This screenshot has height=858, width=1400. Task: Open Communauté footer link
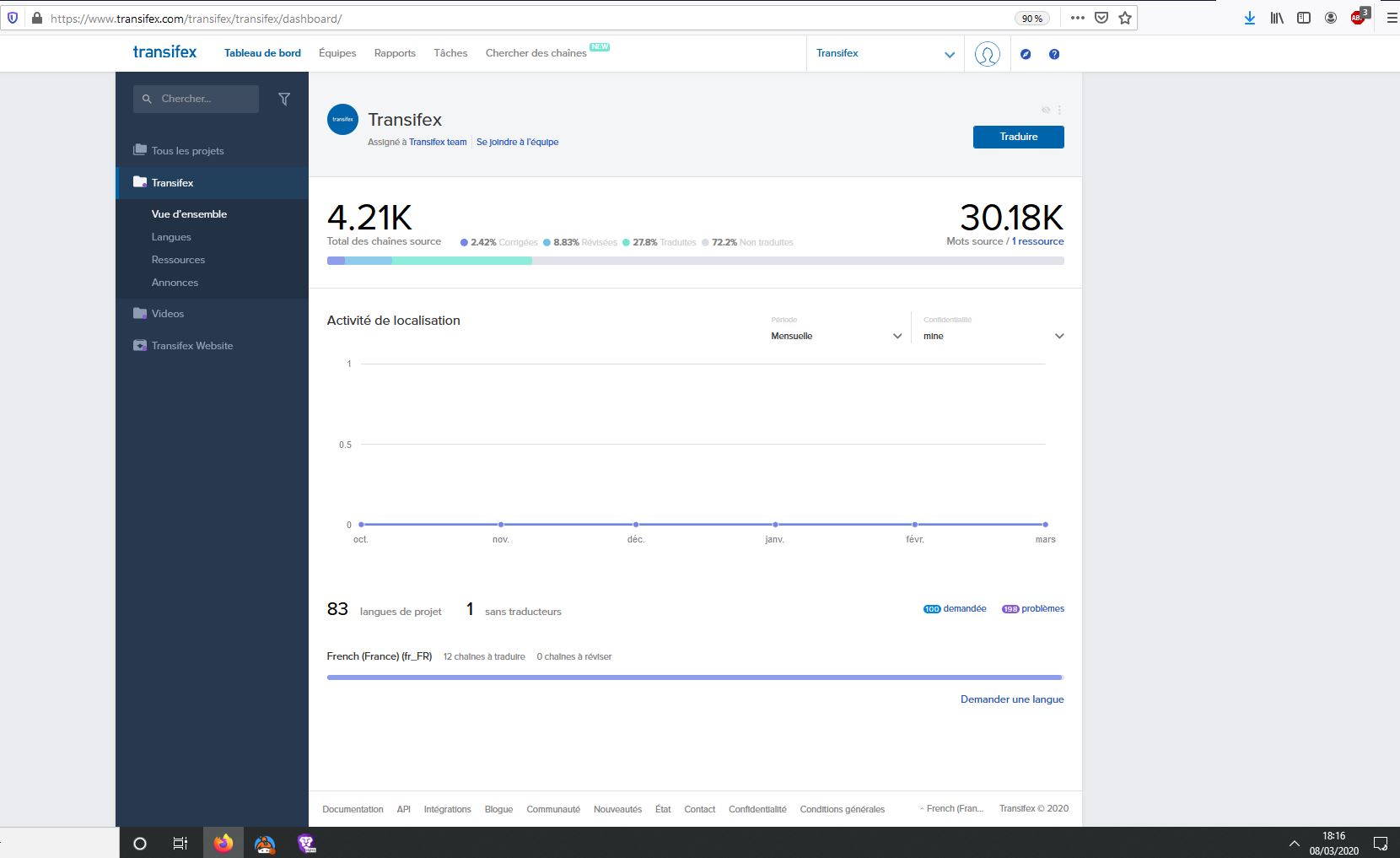(553, 809)
